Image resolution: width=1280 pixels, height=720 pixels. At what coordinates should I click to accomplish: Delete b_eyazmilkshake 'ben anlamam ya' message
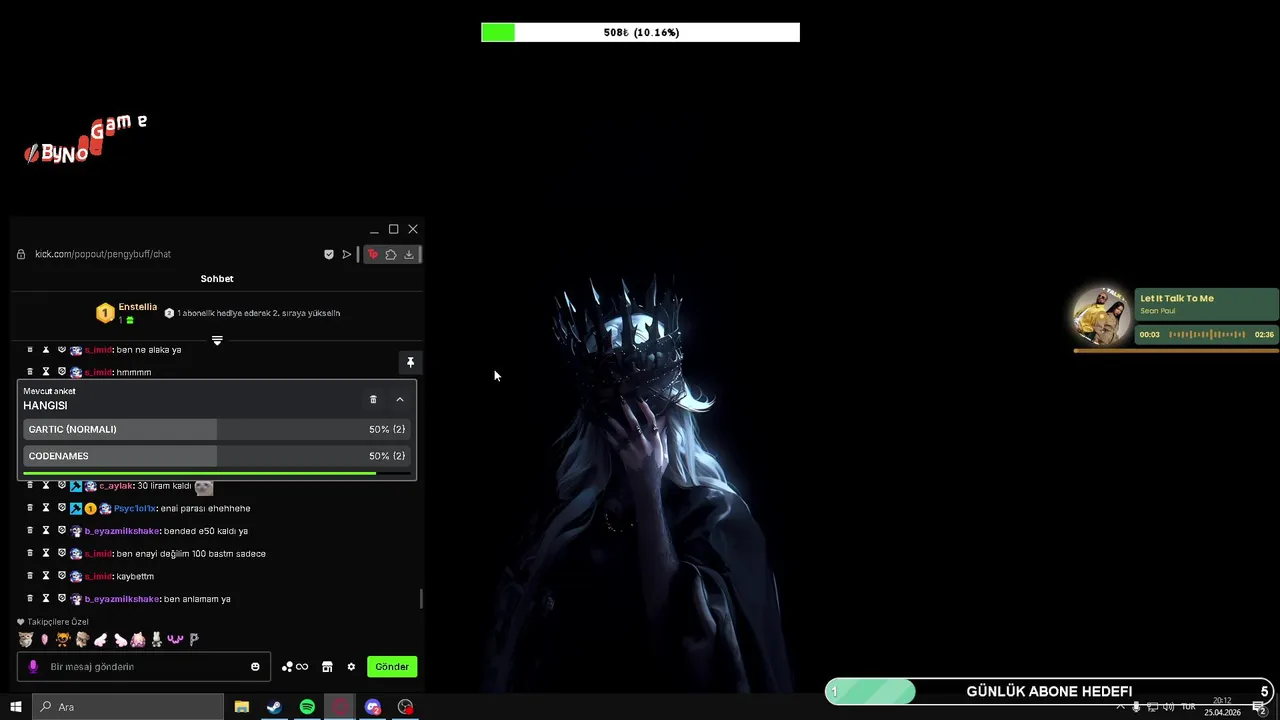(30, 599)
